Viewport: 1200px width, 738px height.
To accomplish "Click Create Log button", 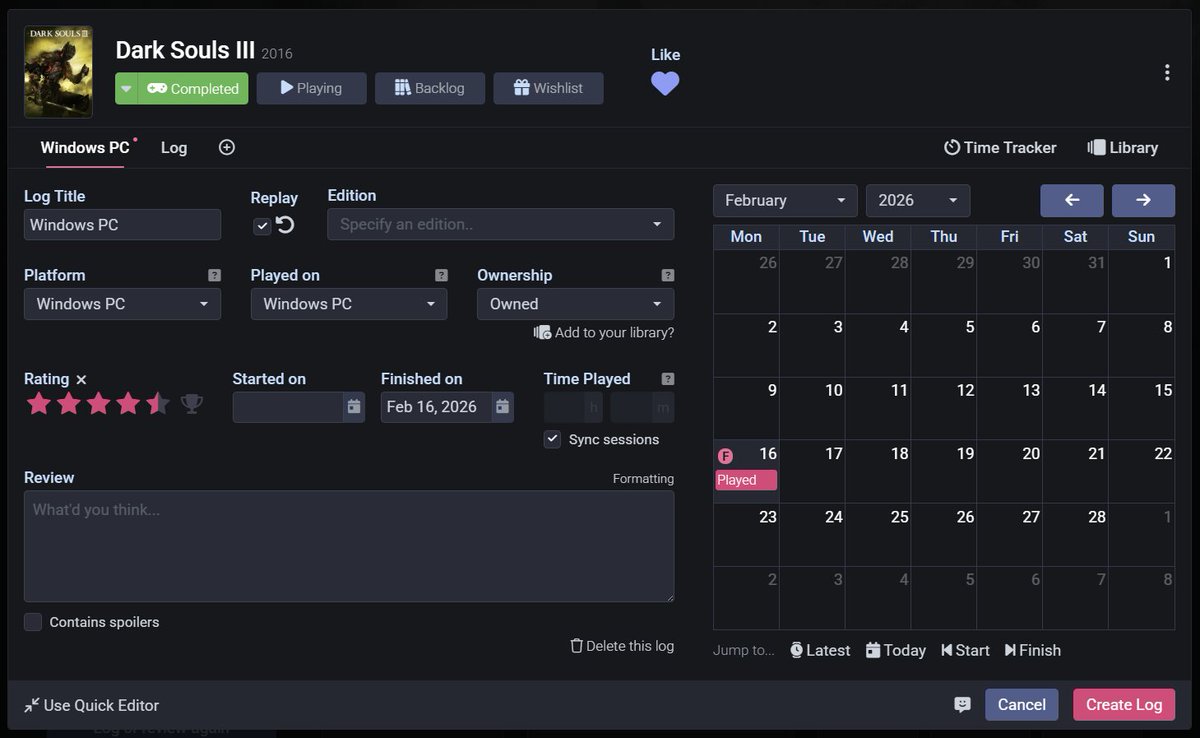I will [1124, 705].
